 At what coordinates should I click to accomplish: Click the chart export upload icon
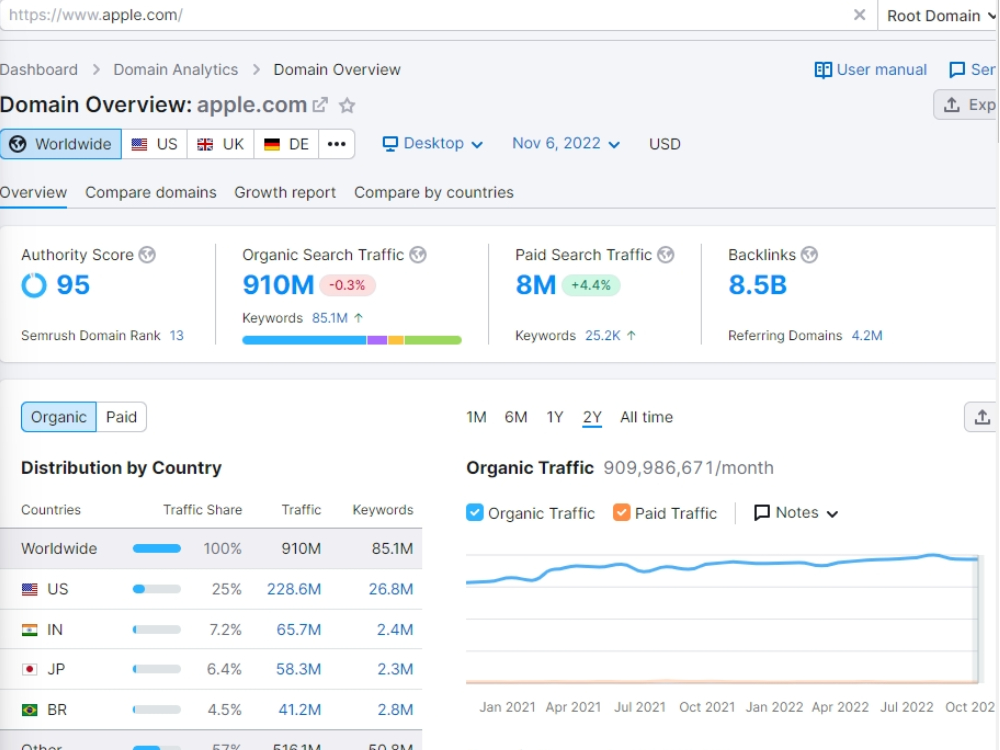[982, 417]
